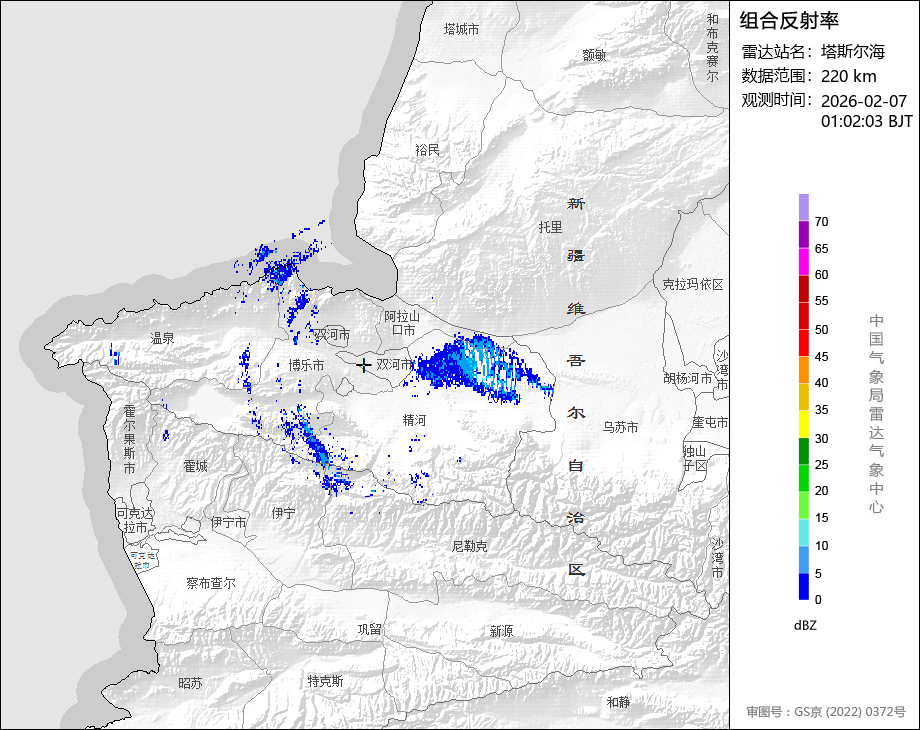Image resolution: width=920 pixels, height=730 pixels.
Task: Click the 尼勒克 map label
Action: [469, 546]
